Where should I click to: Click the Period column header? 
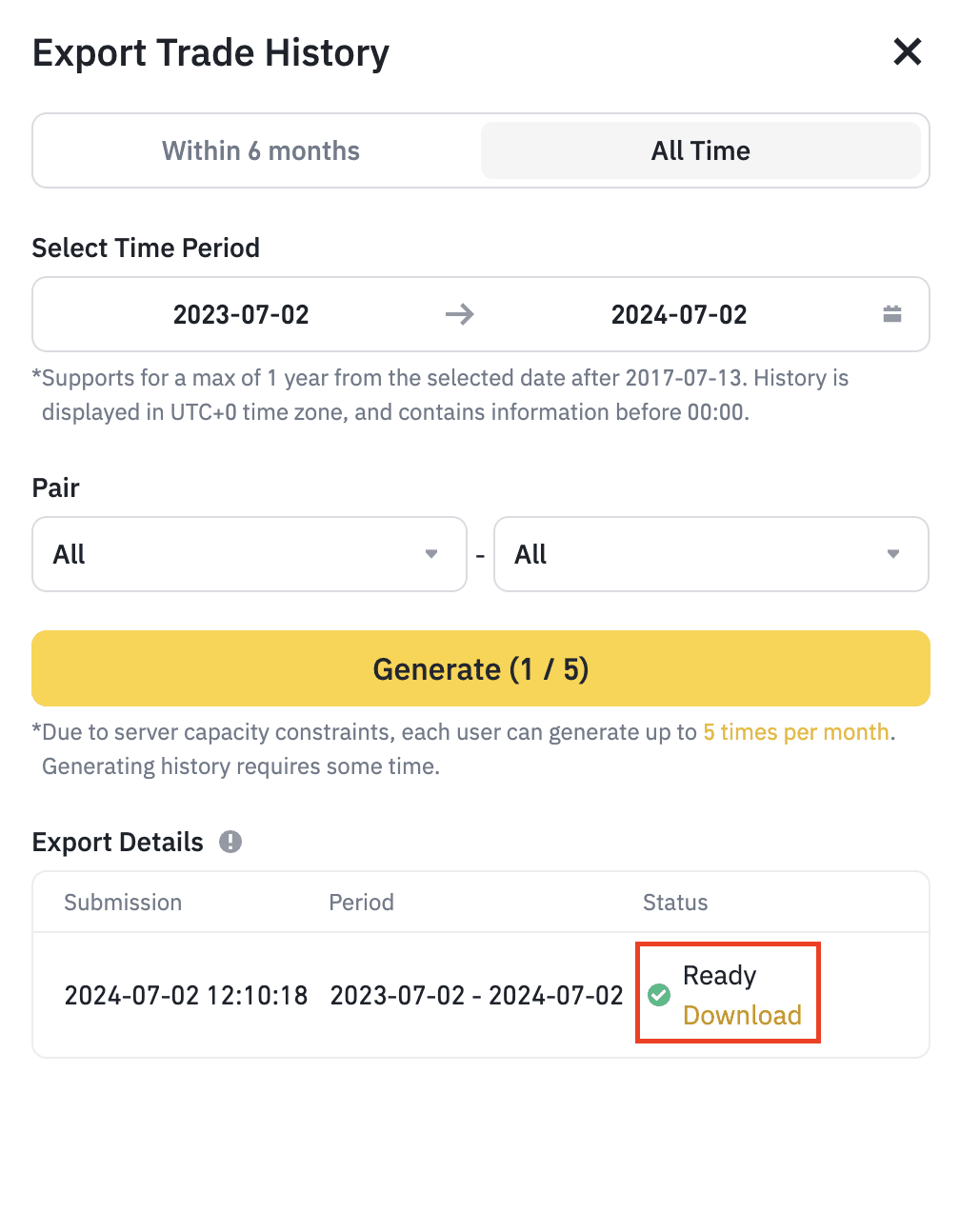pyautogui.click(x=361, y=903)
